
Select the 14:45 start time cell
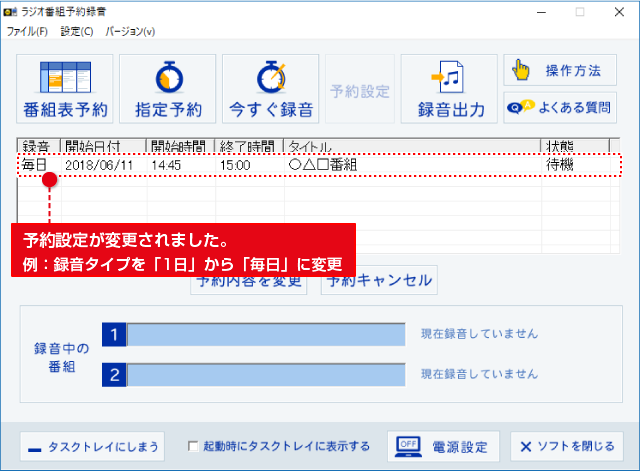[x=166, y=165]
